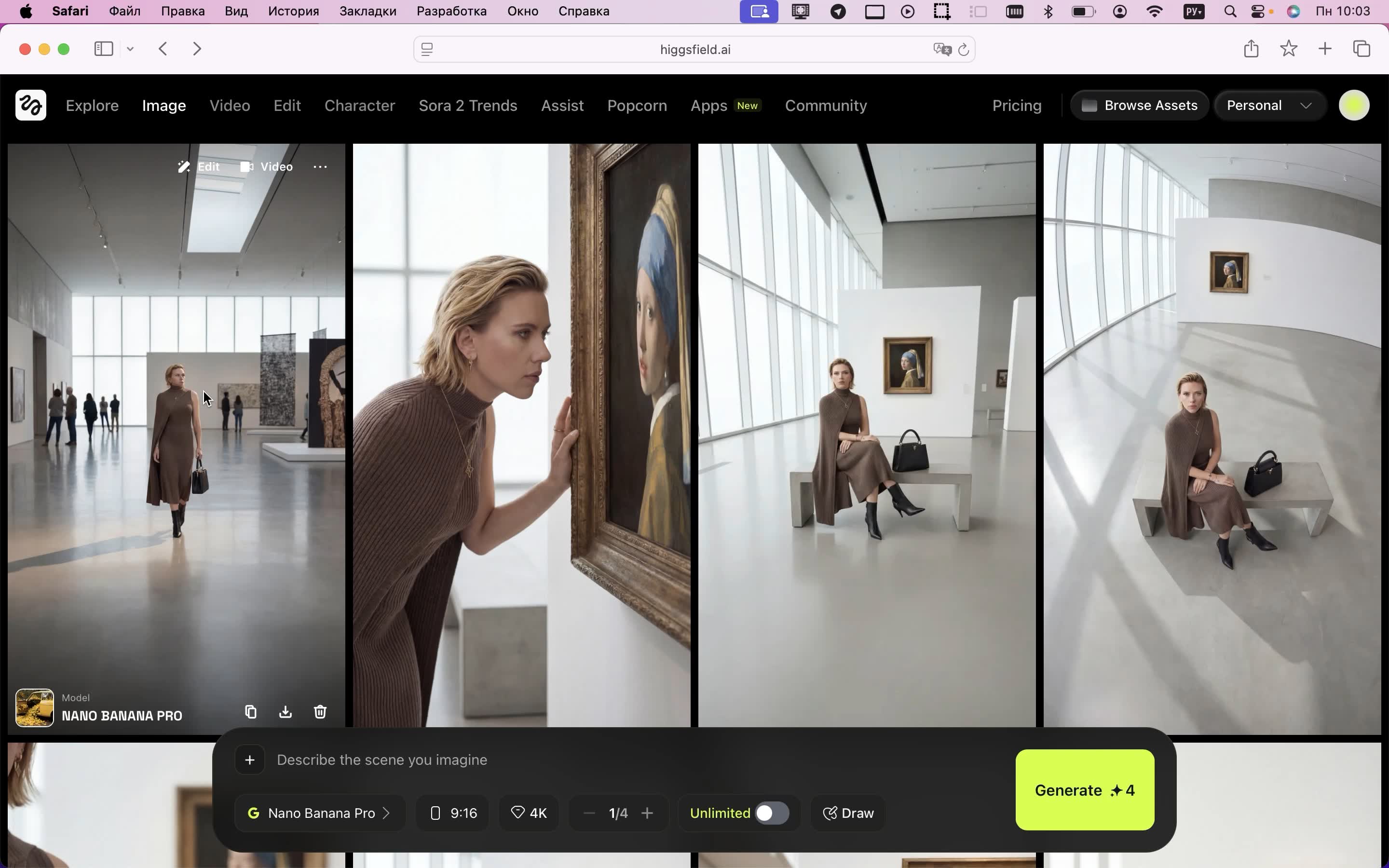This screenshot has width=1389, height=868.
Task: Open the three-dots more options menu
Action: click(320, 167)
